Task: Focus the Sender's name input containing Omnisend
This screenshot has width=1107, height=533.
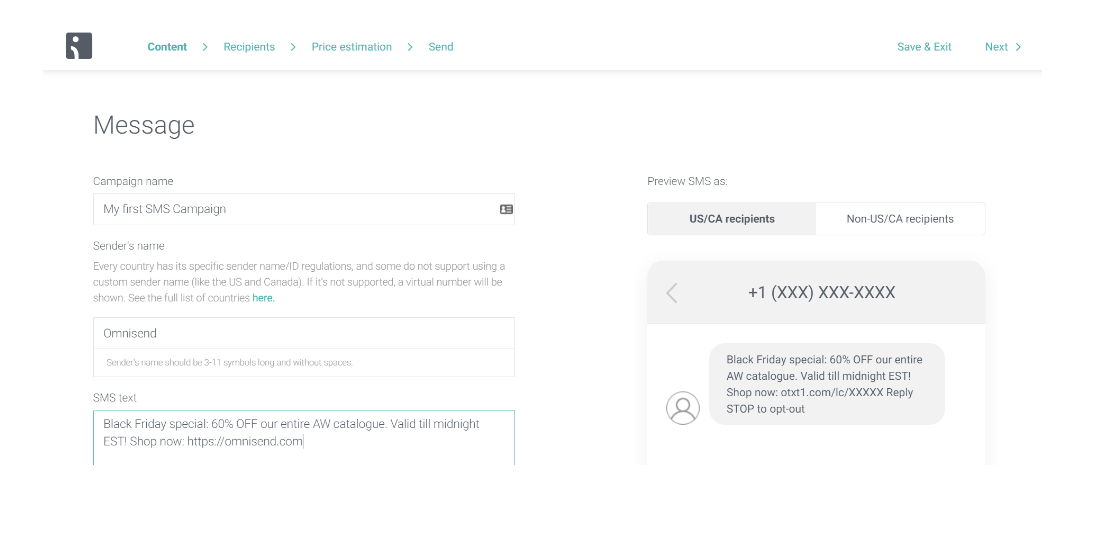Action: coord(304,333)
